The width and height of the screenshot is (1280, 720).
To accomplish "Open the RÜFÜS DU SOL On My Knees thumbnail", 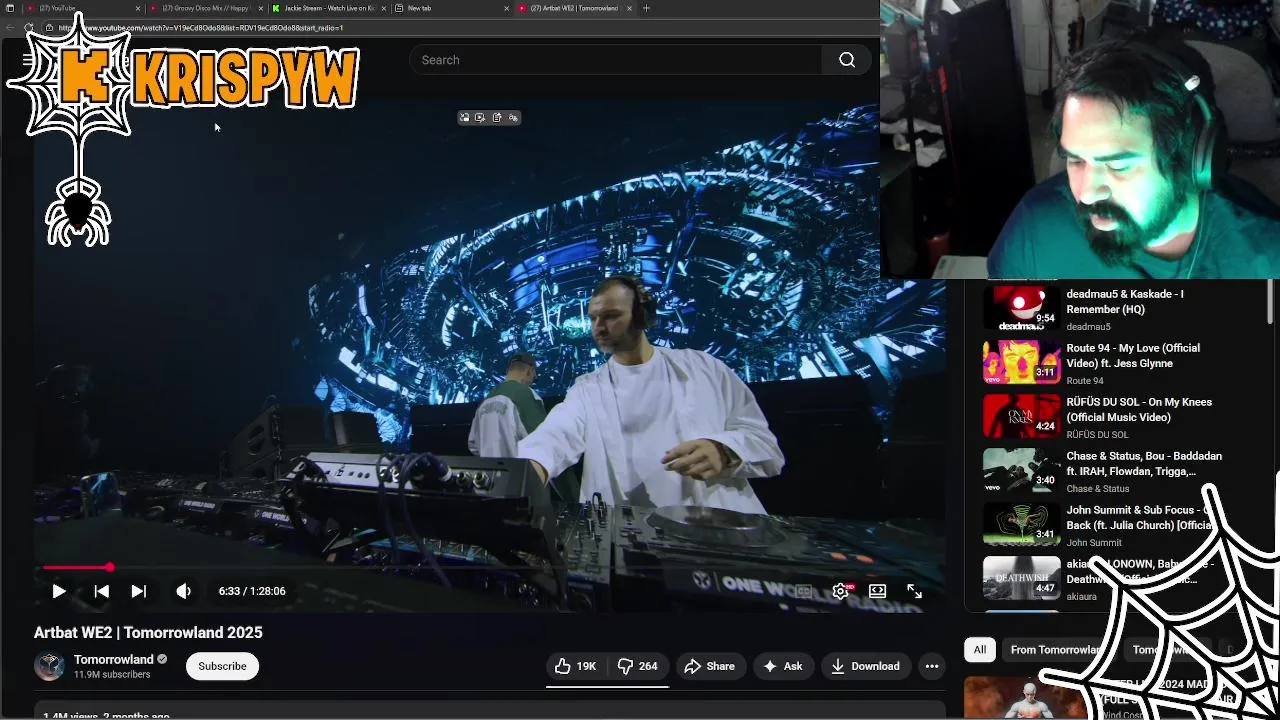I will coord(1021,416).
